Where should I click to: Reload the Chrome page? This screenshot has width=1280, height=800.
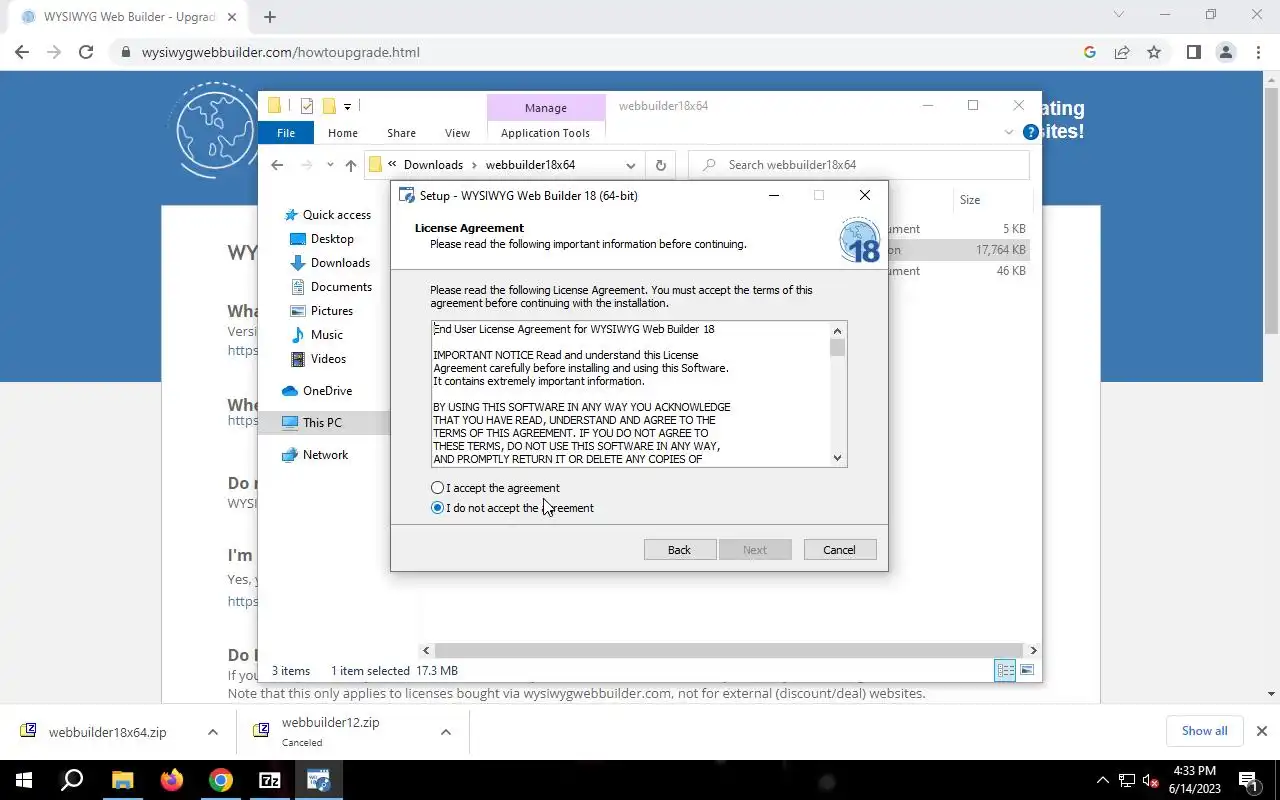86,52
